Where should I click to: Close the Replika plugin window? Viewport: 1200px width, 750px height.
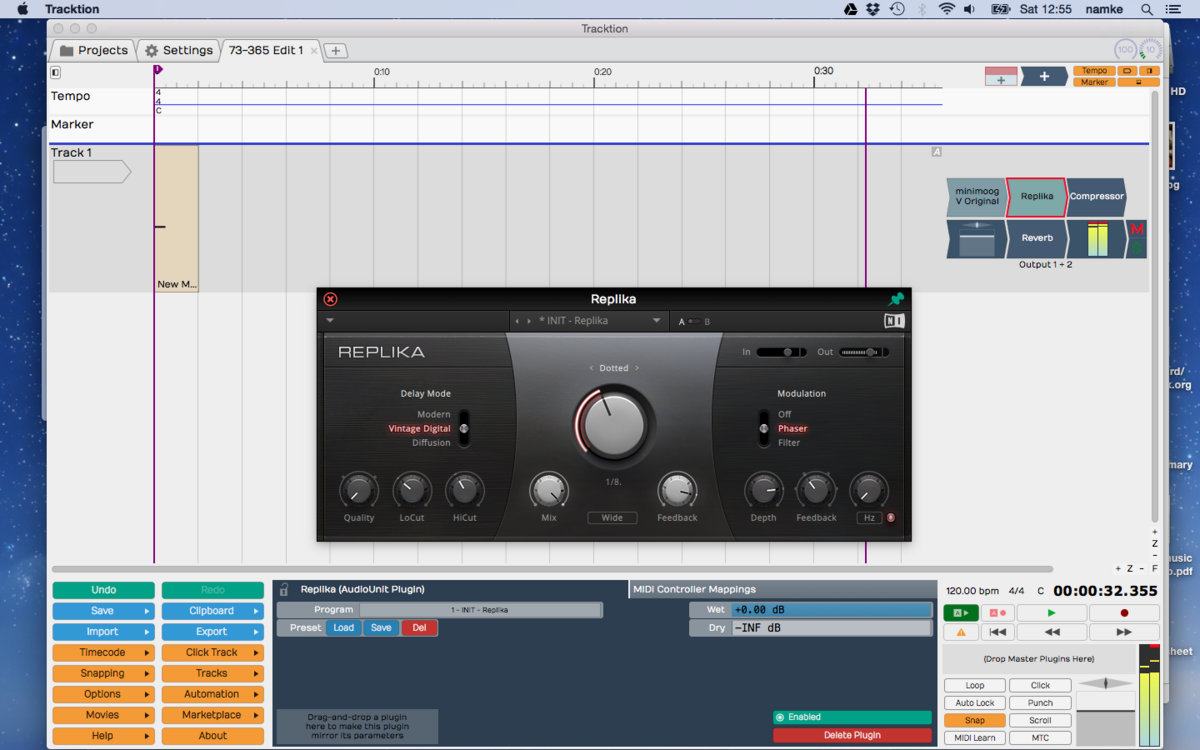point(330,299)
